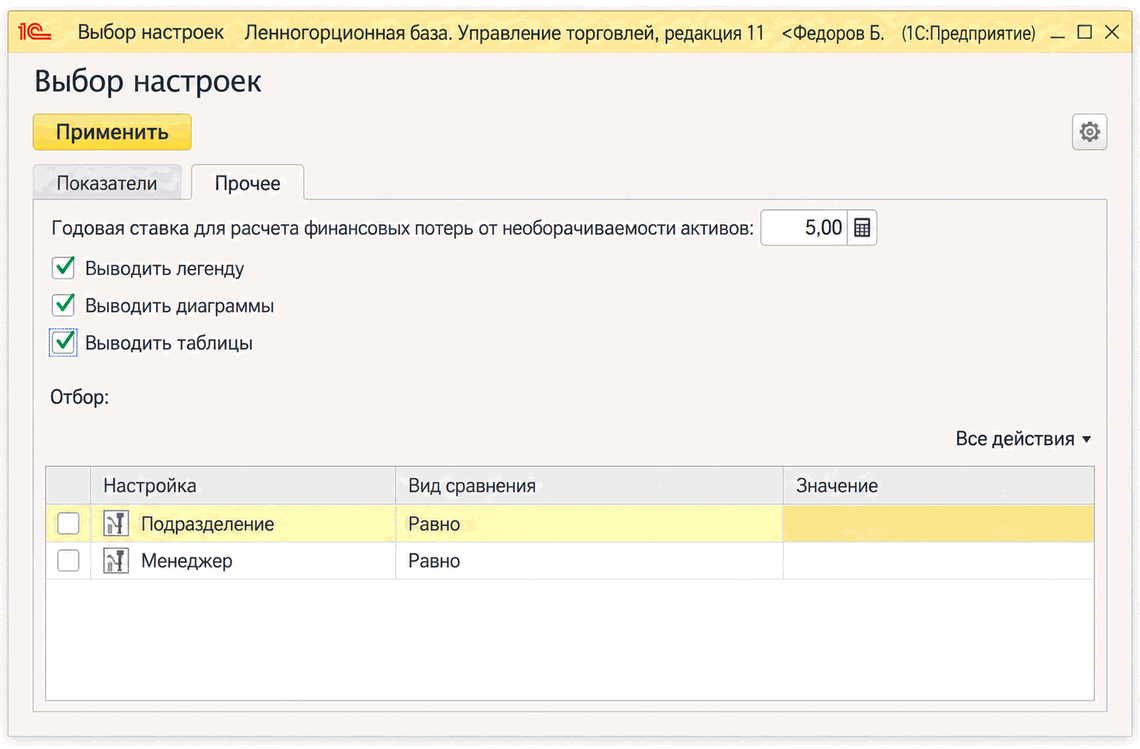Click the Применить button
The width and height of the screenshot is (1140, 749).
coord(112,132)
